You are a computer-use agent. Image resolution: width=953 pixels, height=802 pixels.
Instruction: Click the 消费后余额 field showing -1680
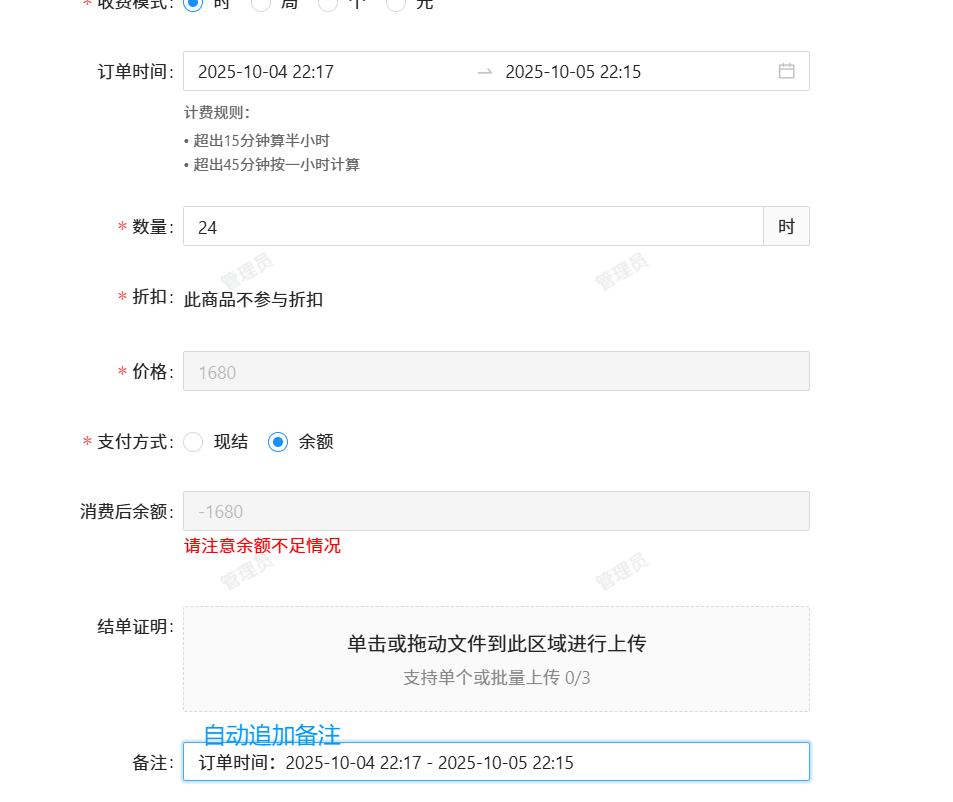click(496, 512)
